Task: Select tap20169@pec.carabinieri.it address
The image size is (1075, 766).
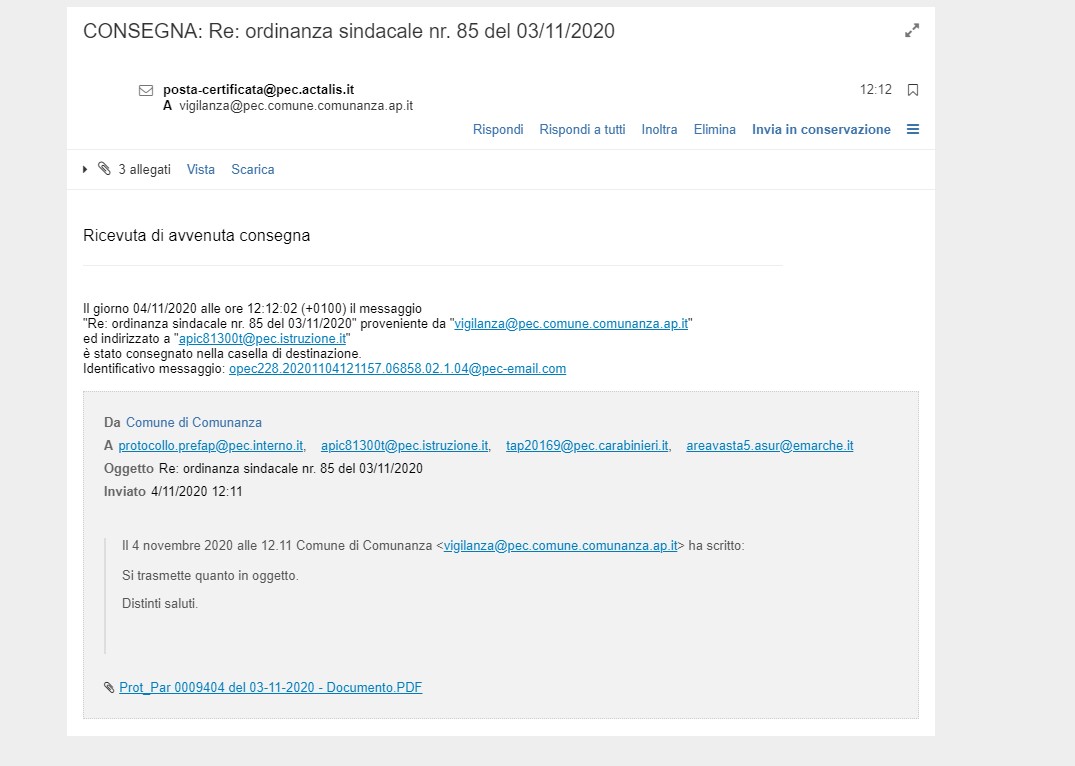Action: tap(587, 446)
